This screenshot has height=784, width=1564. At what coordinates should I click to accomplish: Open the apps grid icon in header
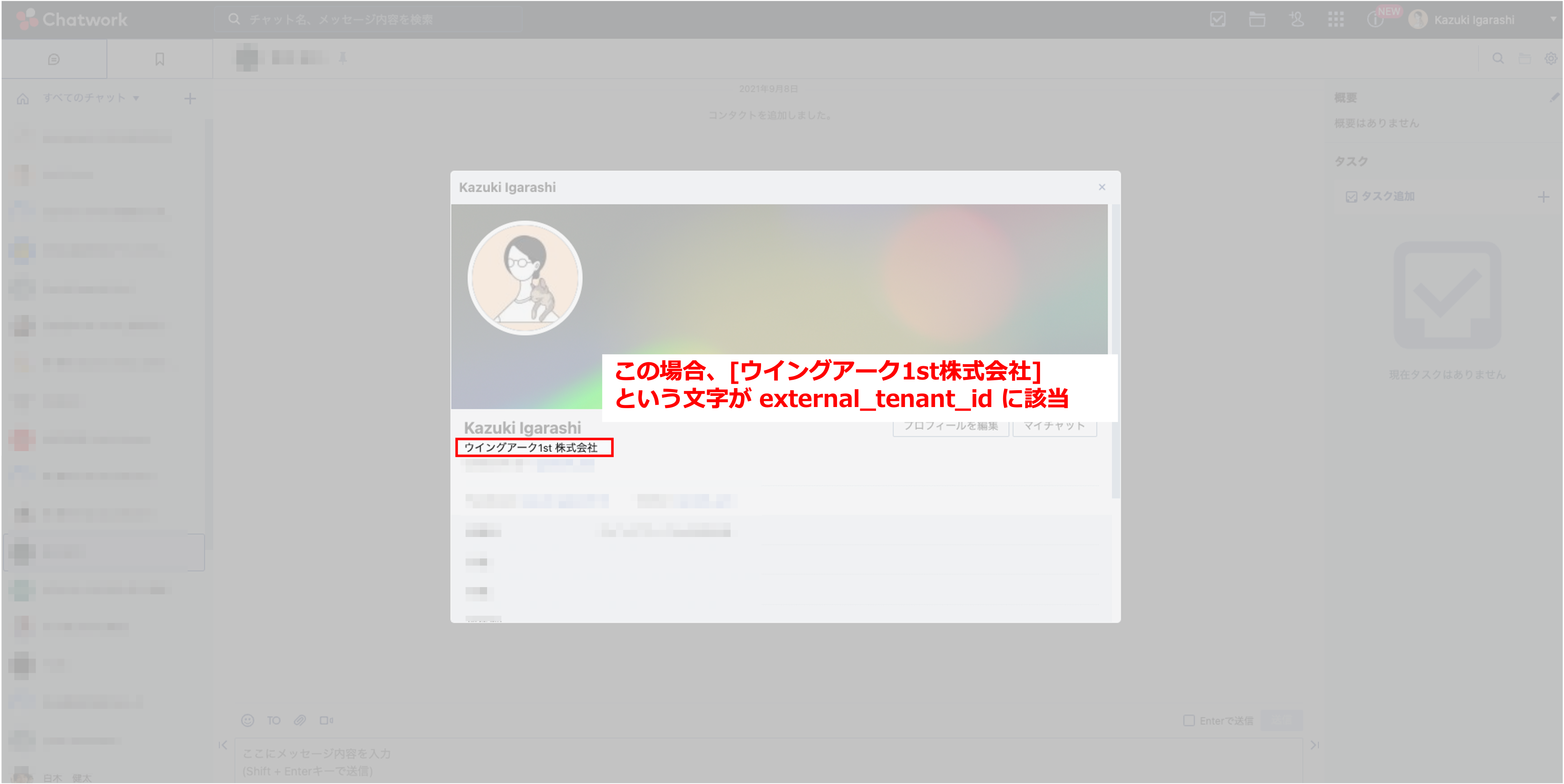coord(1336,19)
